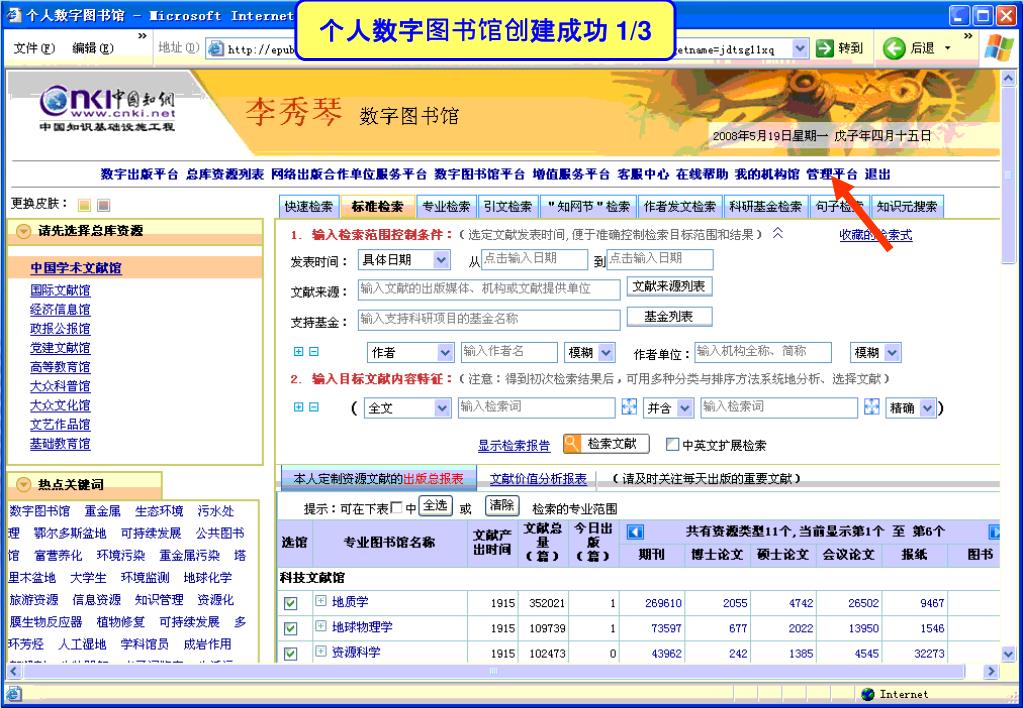Open the 精确 match dropdown

click(x=928, y=408)
